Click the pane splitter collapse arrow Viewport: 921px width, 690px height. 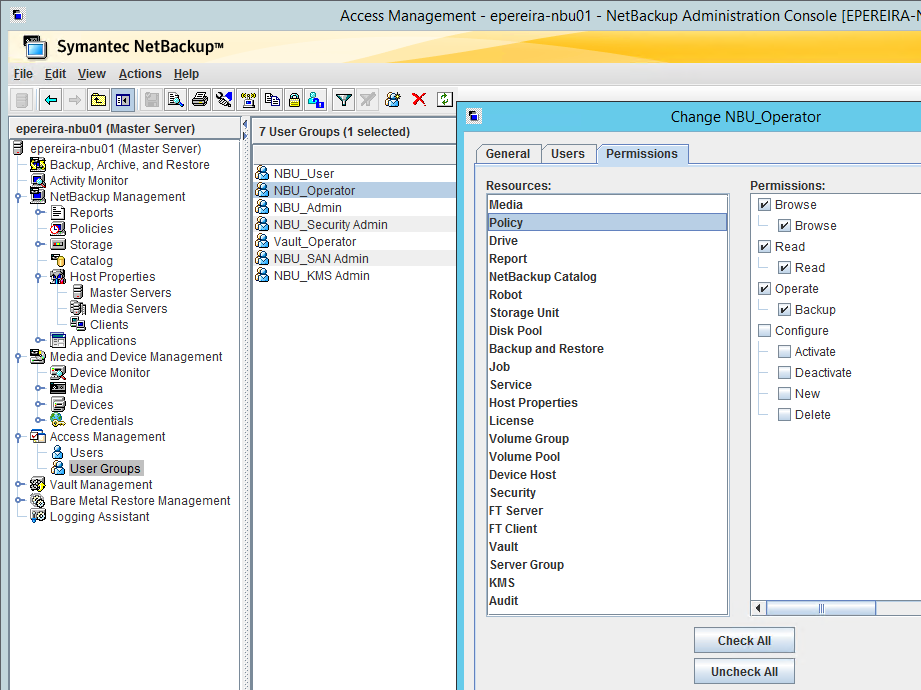245,124
